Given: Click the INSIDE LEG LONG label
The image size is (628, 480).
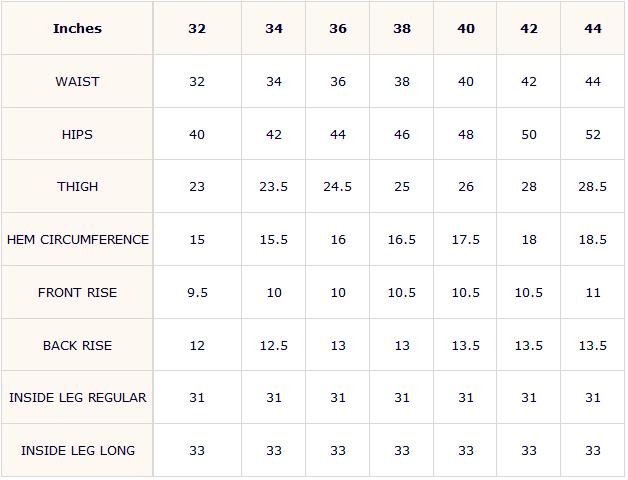Looking at the screenshot, I should pos(78,450).
